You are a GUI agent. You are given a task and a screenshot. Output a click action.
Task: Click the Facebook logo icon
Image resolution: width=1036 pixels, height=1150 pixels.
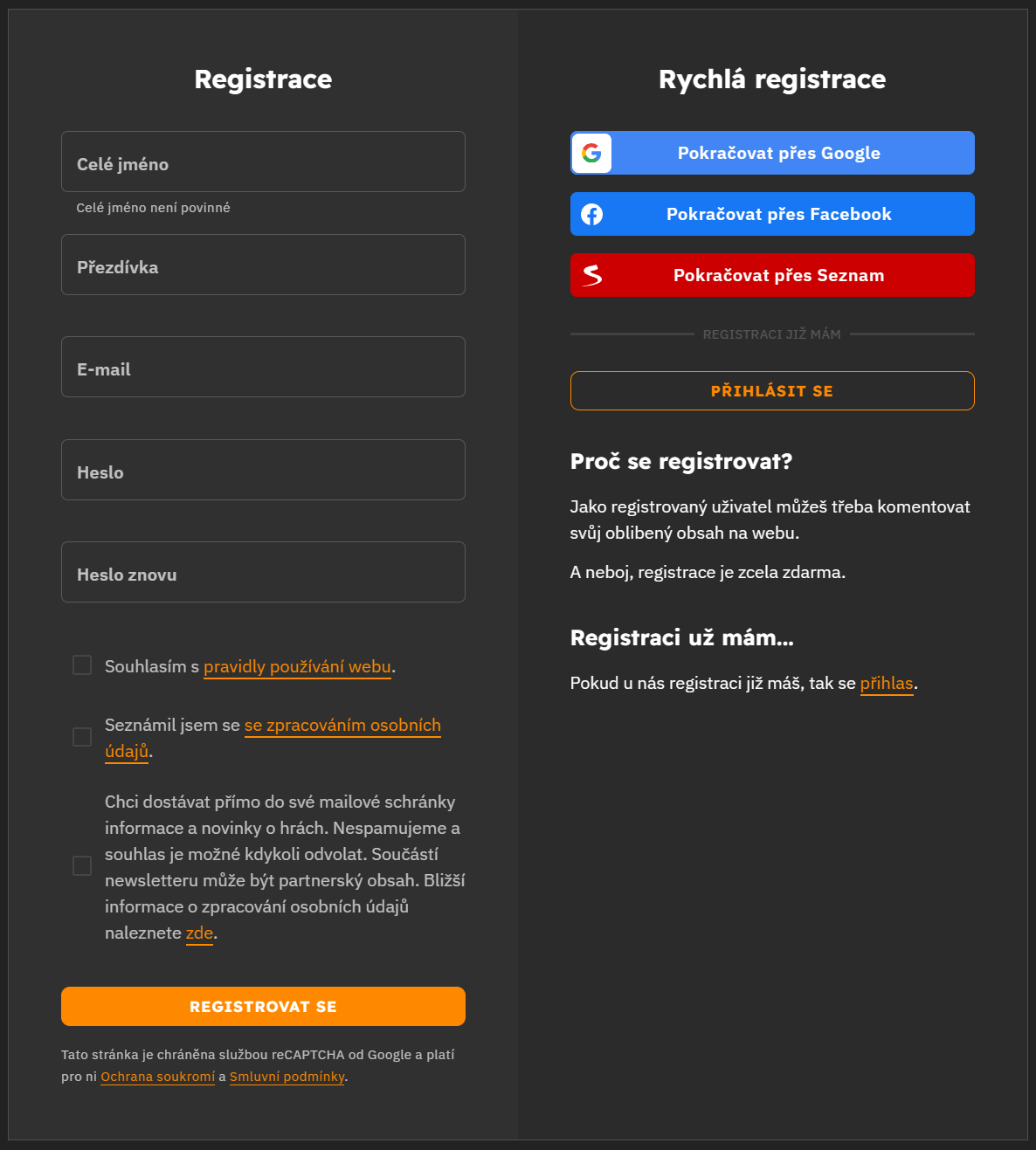(591, 214)
